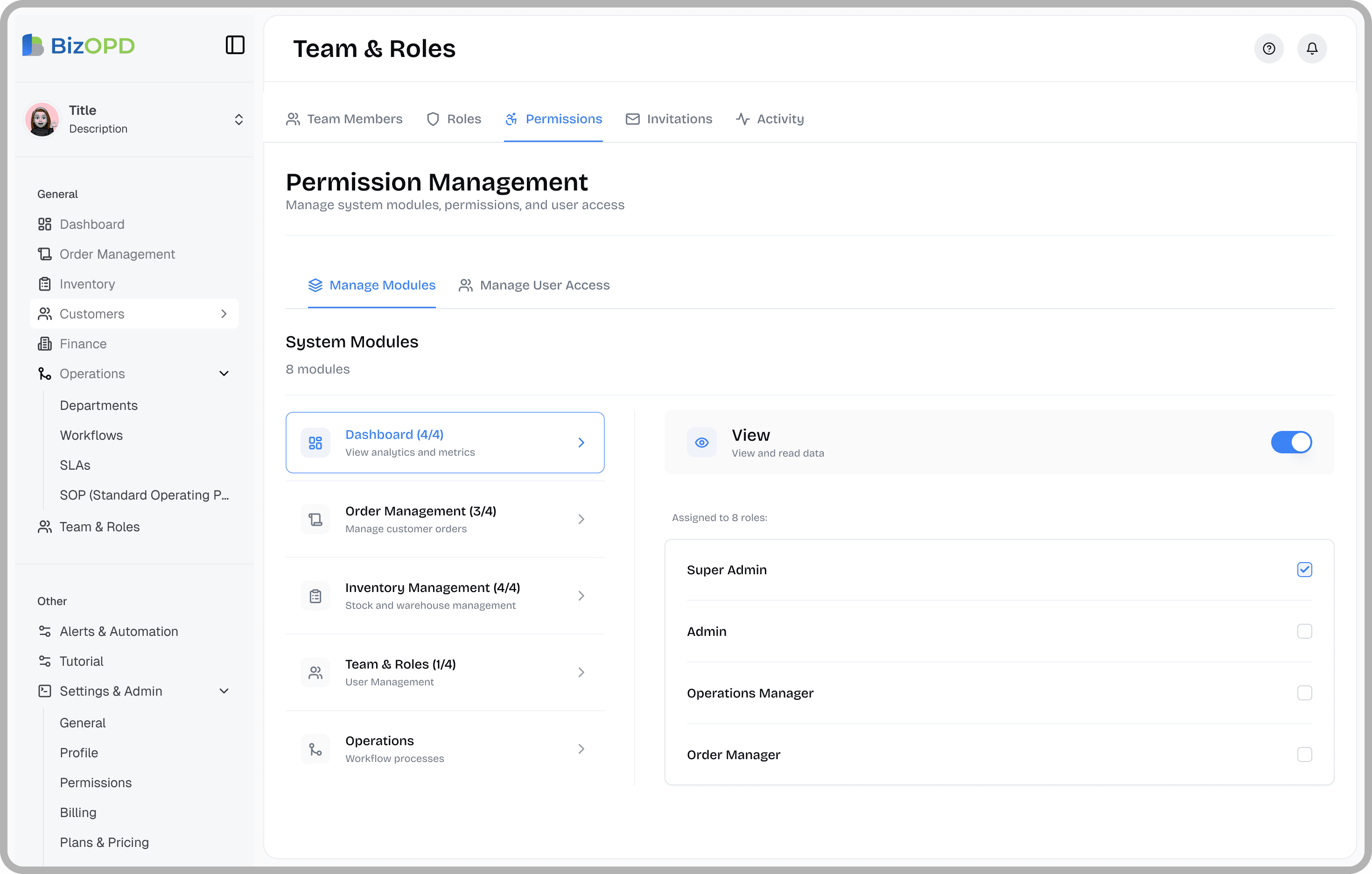Open Billing settings link
Viewport: 1372px width, 874px height.
(78, 812)
